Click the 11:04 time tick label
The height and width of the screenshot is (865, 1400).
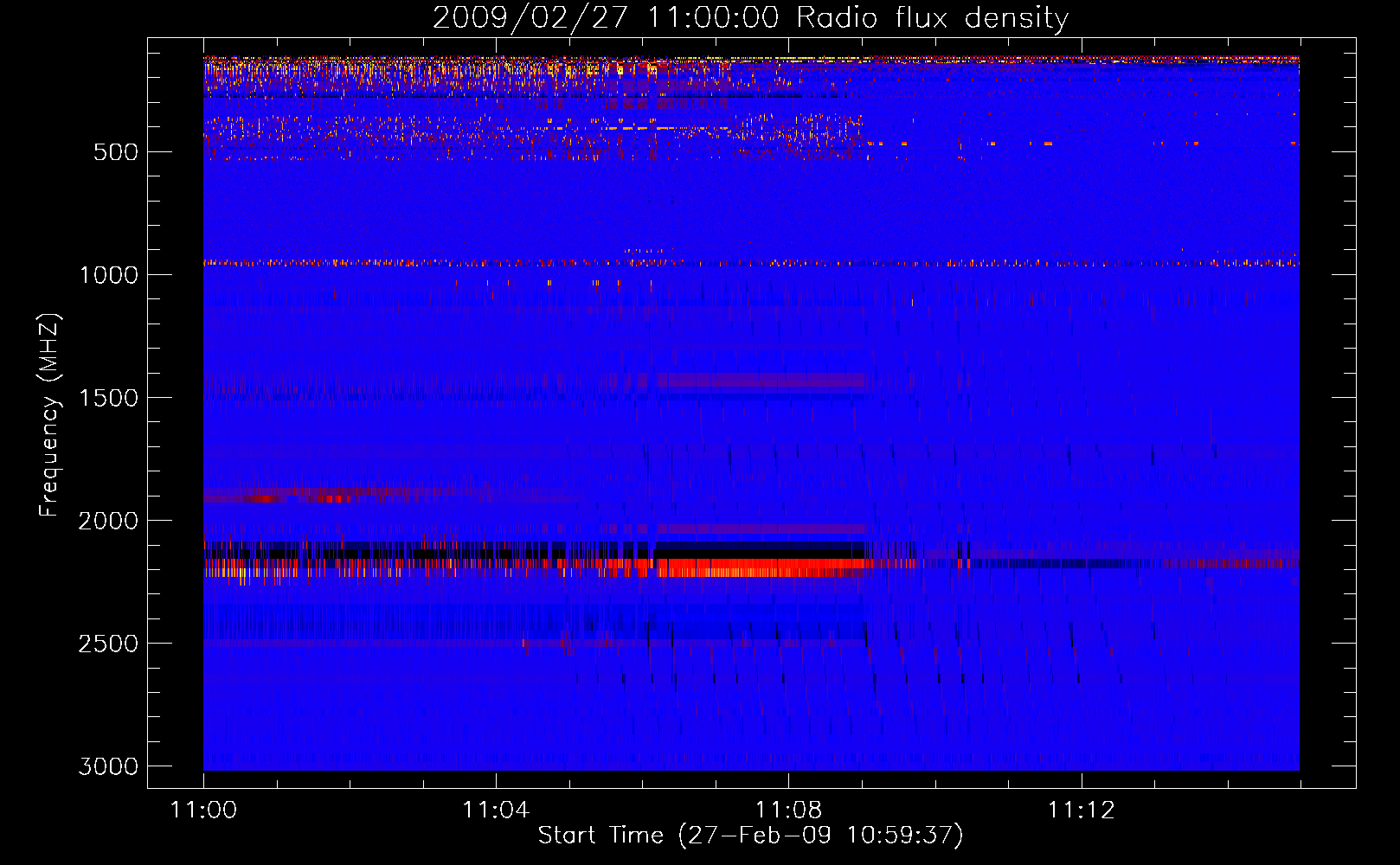click(496, 811)
